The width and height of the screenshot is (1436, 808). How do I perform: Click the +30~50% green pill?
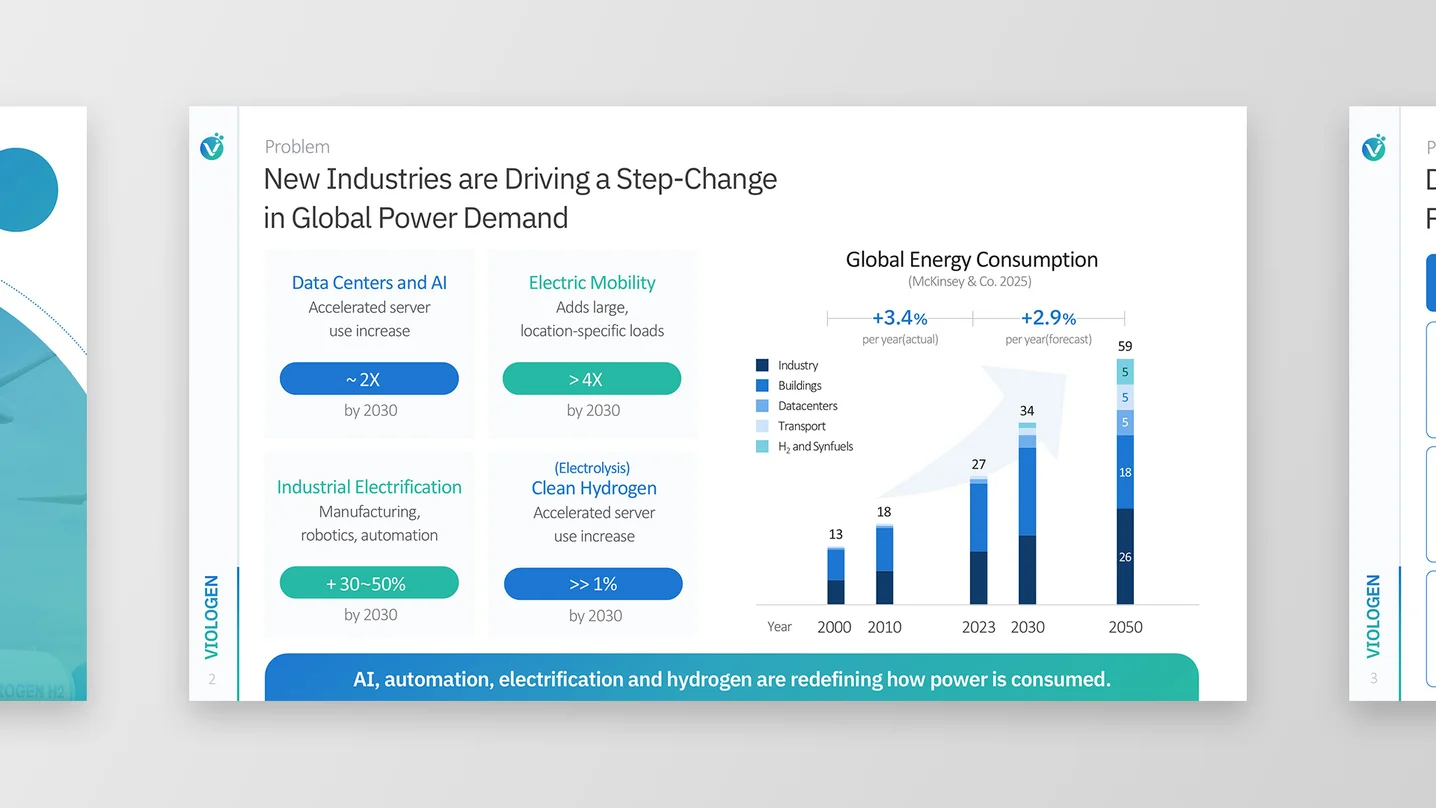pos(369,583)
